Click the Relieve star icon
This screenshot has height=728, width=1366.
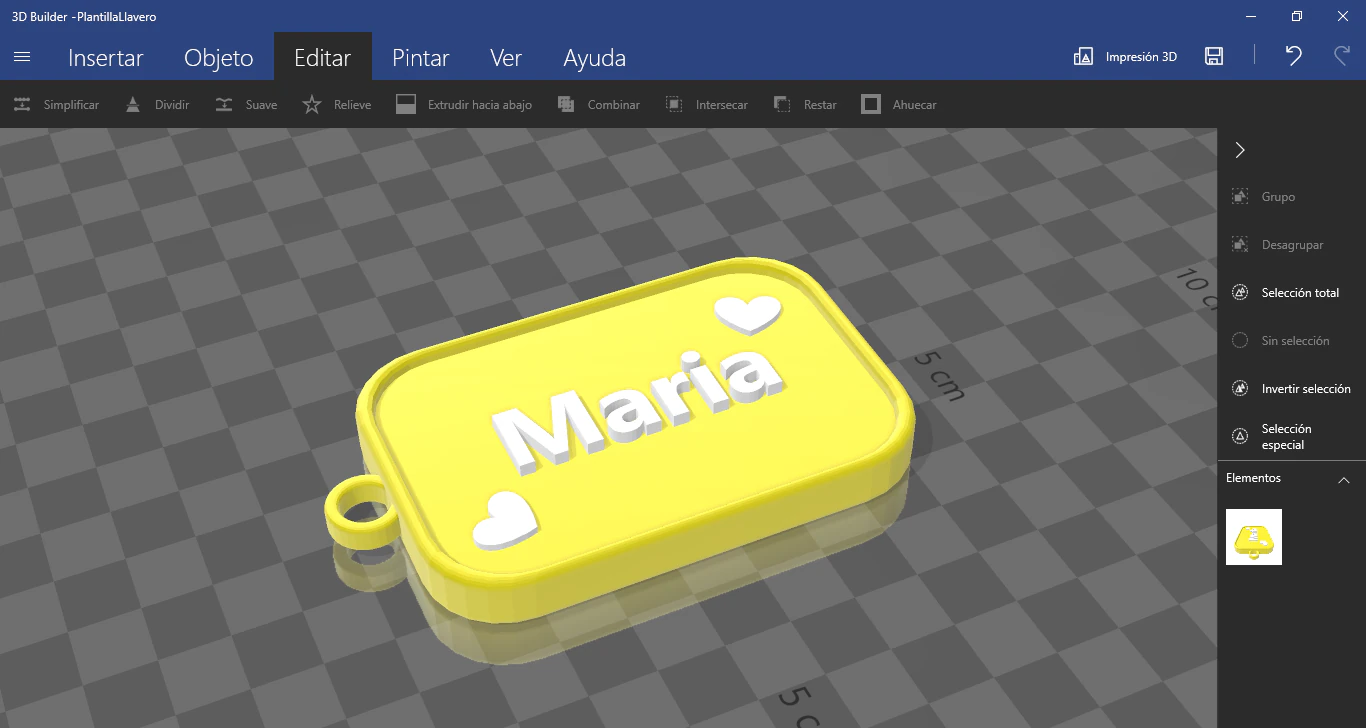(312, 104)
